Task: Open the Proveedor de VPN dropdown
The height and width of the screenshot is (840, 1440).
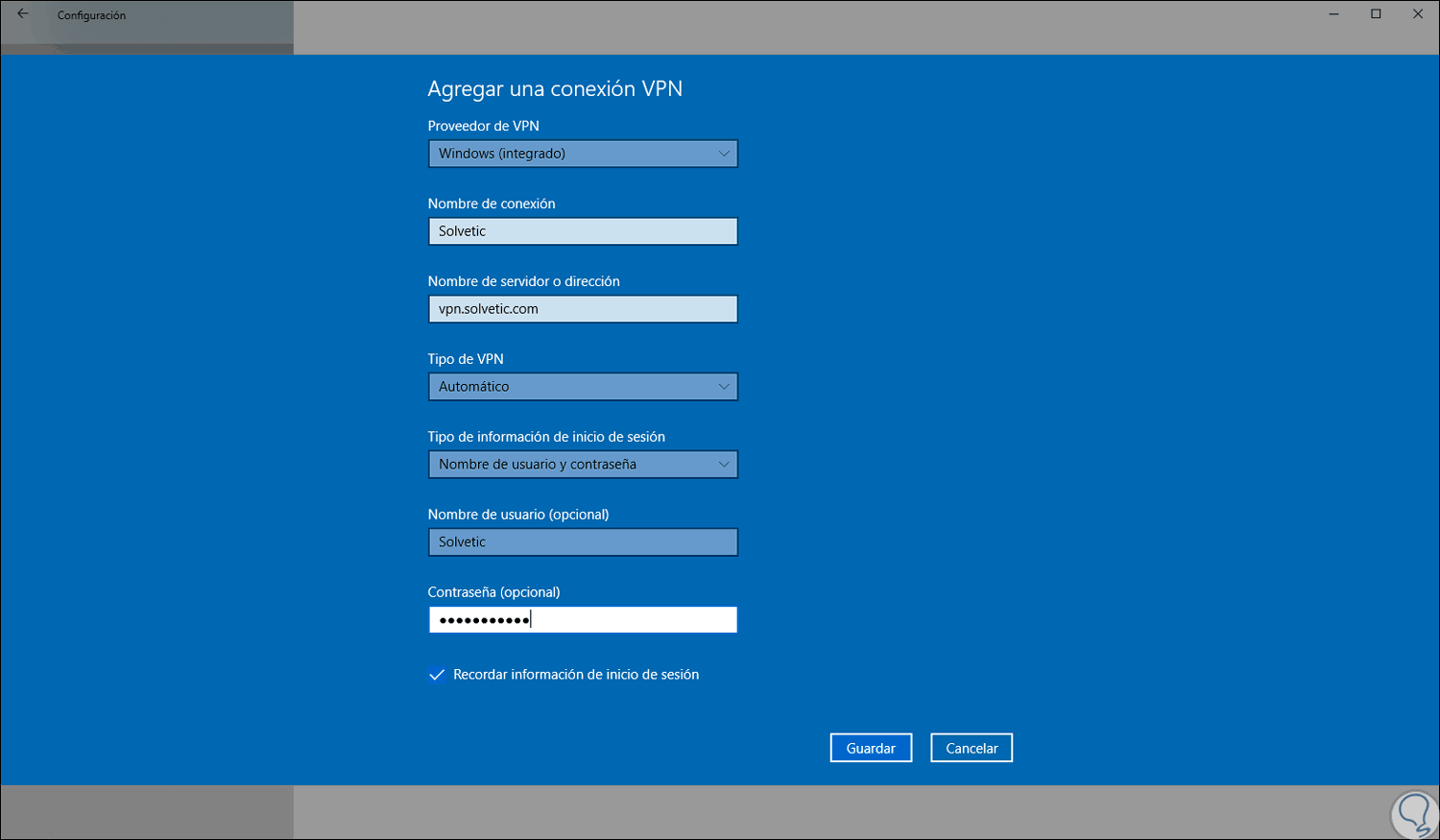Action: pyautogui.click(x=583, y=154)
